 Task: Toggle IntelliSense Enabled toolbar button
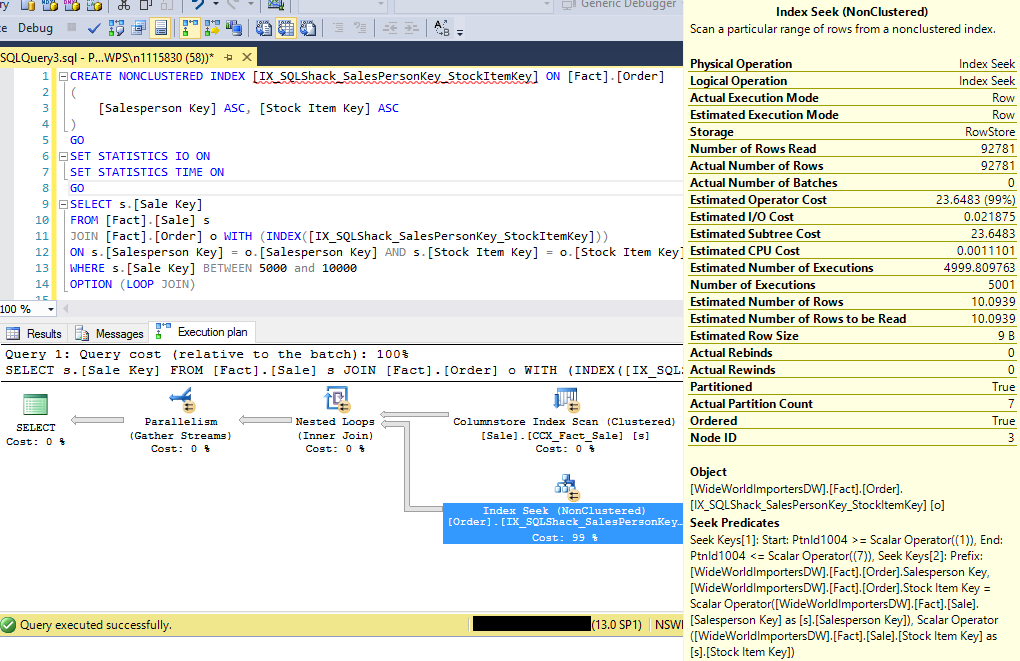click(x=162, y=28)
